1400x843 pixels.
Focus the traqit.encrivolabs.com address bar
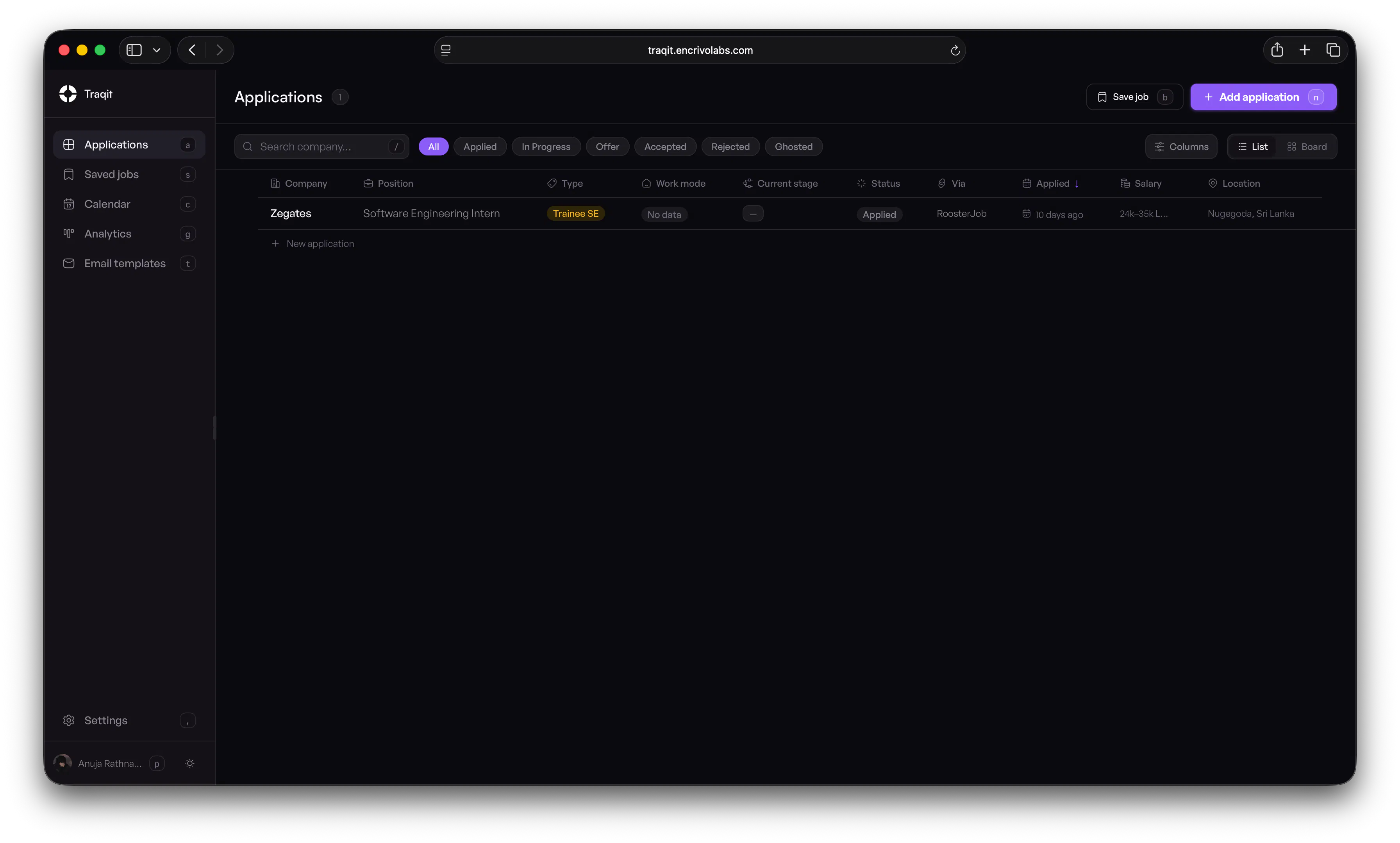click(x=700, y=50)
